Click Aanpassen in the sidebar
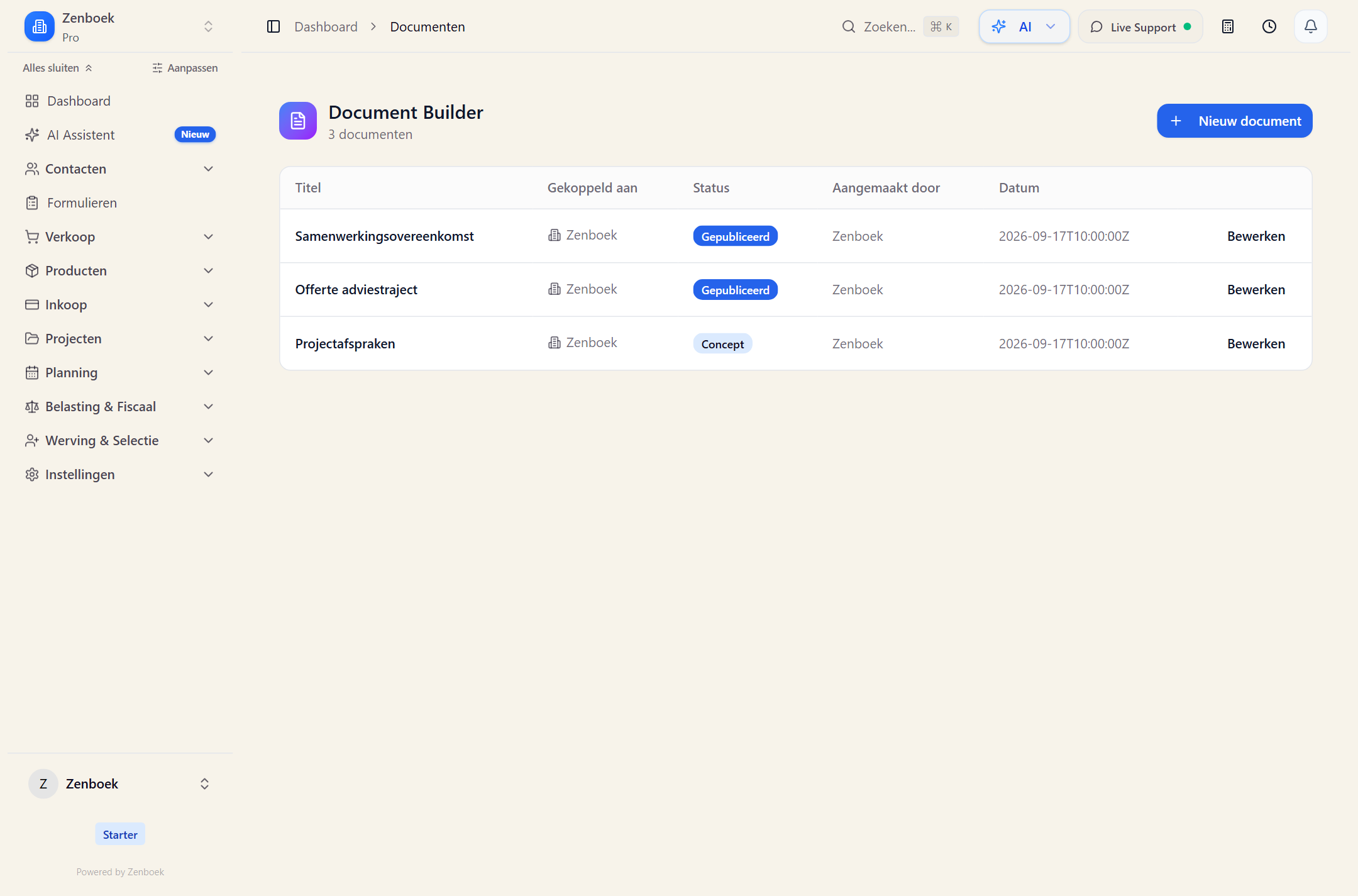 [x=185, y=68]
